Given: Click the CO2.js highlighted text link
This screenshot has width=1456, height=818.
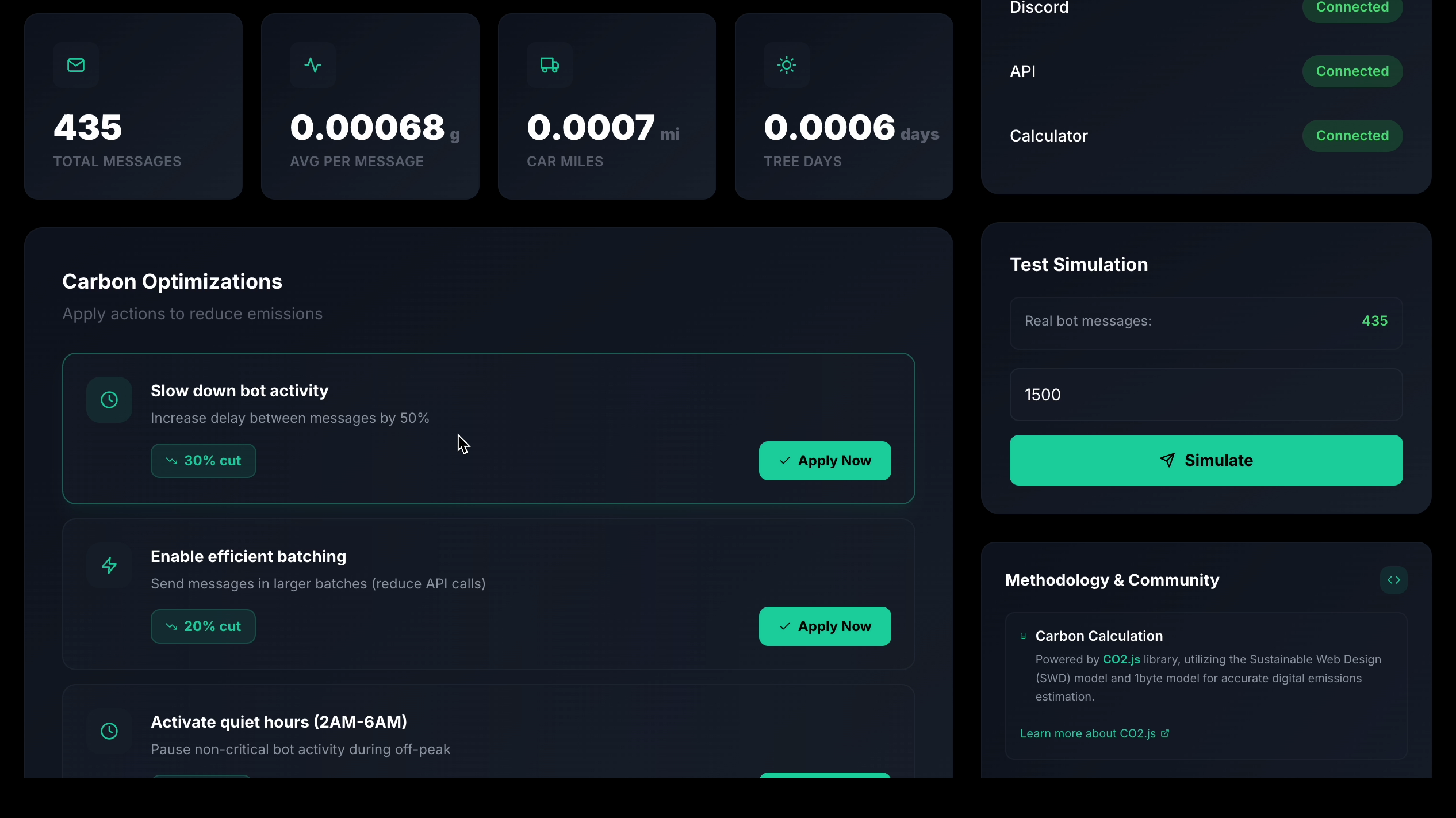Looking at the screenshot, I should [1121, 659].
